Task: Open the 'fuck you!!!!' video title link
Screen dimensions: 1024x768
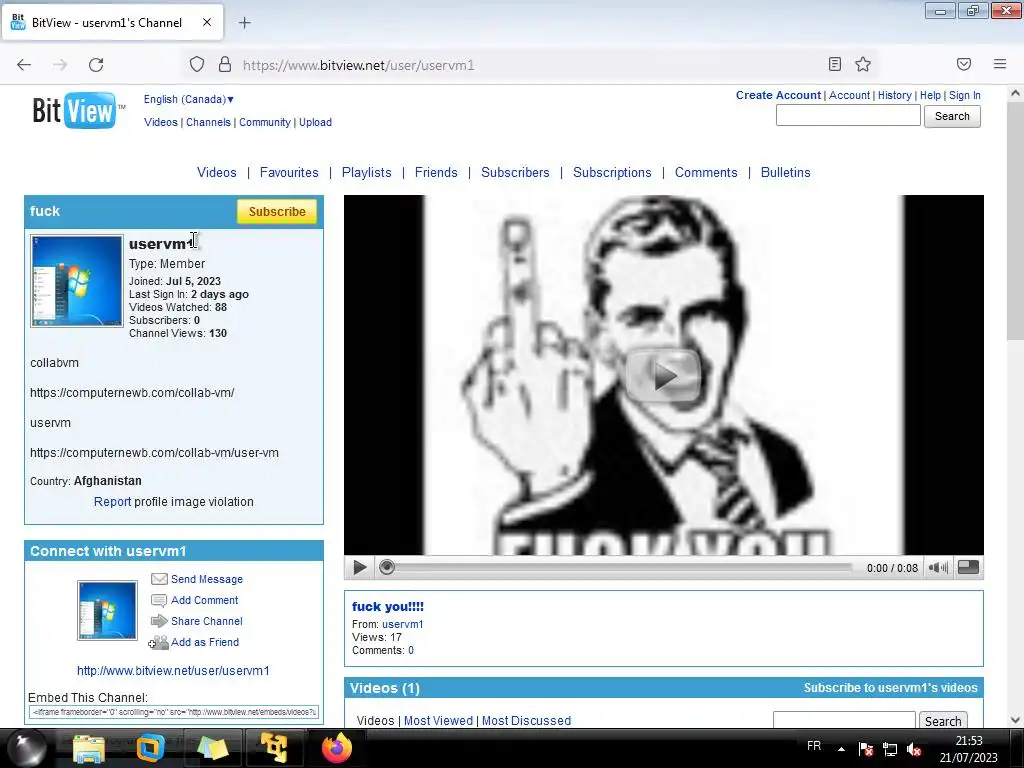Action: 388,607
